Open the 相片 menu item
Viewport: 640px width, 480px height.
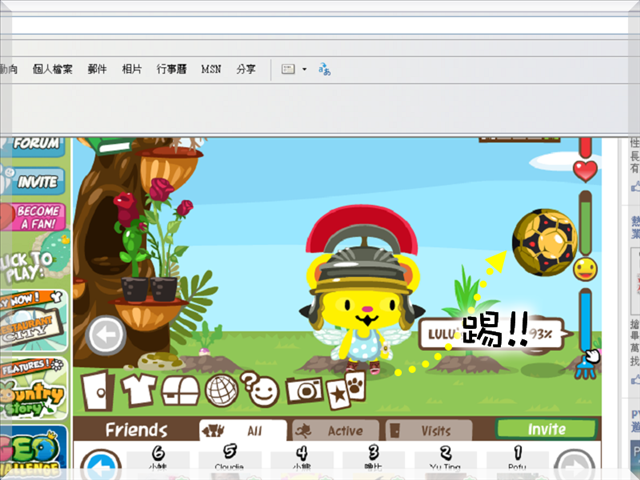(132, 69)
